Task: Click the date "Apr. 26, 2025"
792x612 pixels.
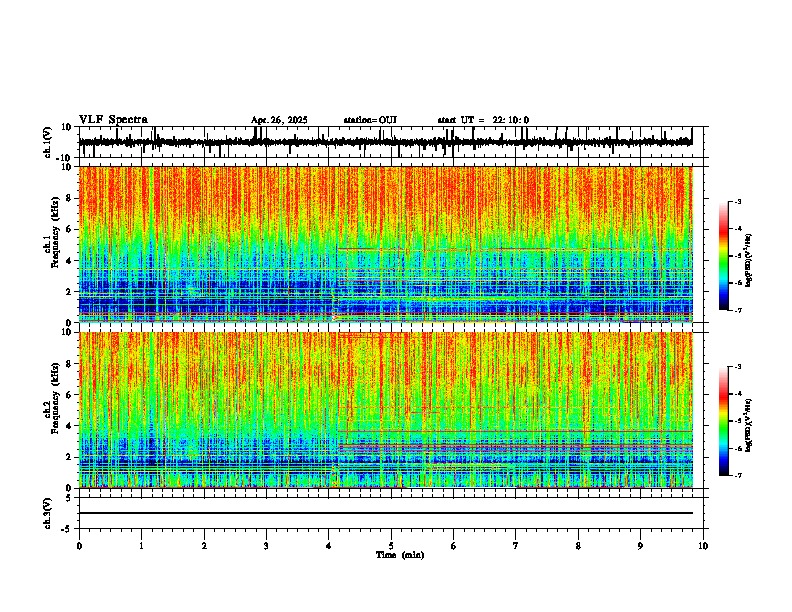Action: click(x=279, y=120)
